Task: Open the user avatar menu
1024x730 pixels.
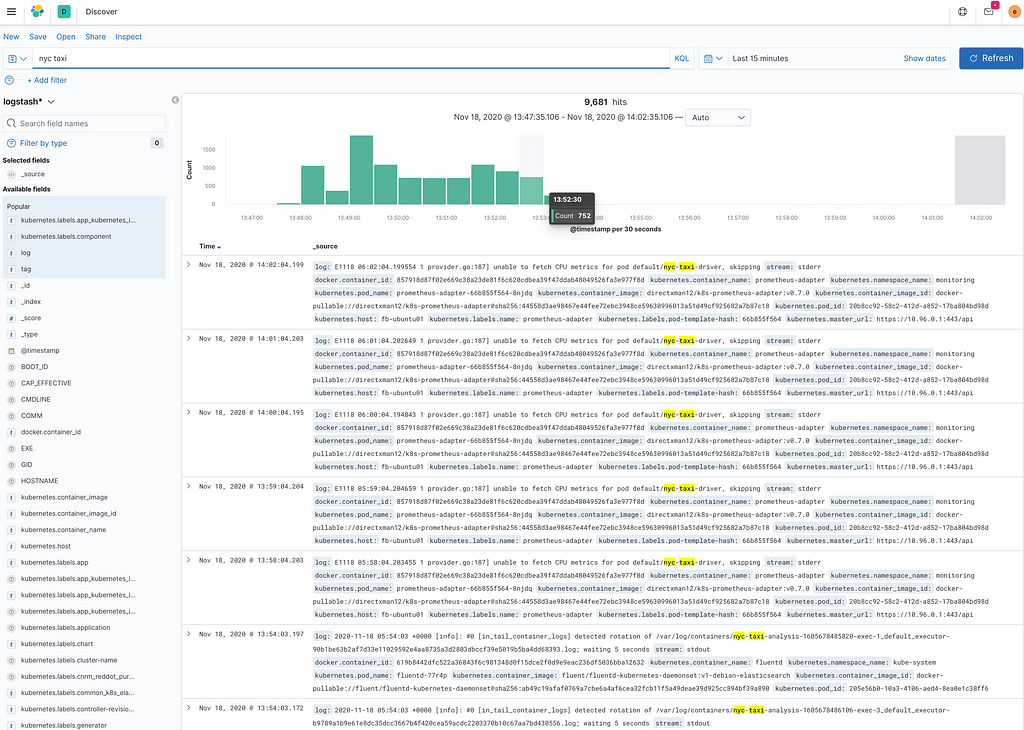Action: (x=1014, y=12)
